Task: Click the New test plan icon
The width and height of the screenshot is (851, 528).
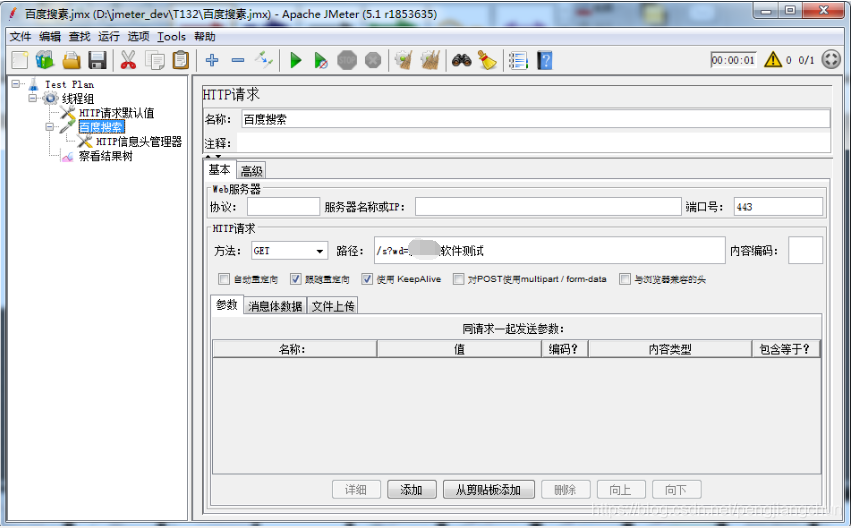Action: click(x=20, y=60)
